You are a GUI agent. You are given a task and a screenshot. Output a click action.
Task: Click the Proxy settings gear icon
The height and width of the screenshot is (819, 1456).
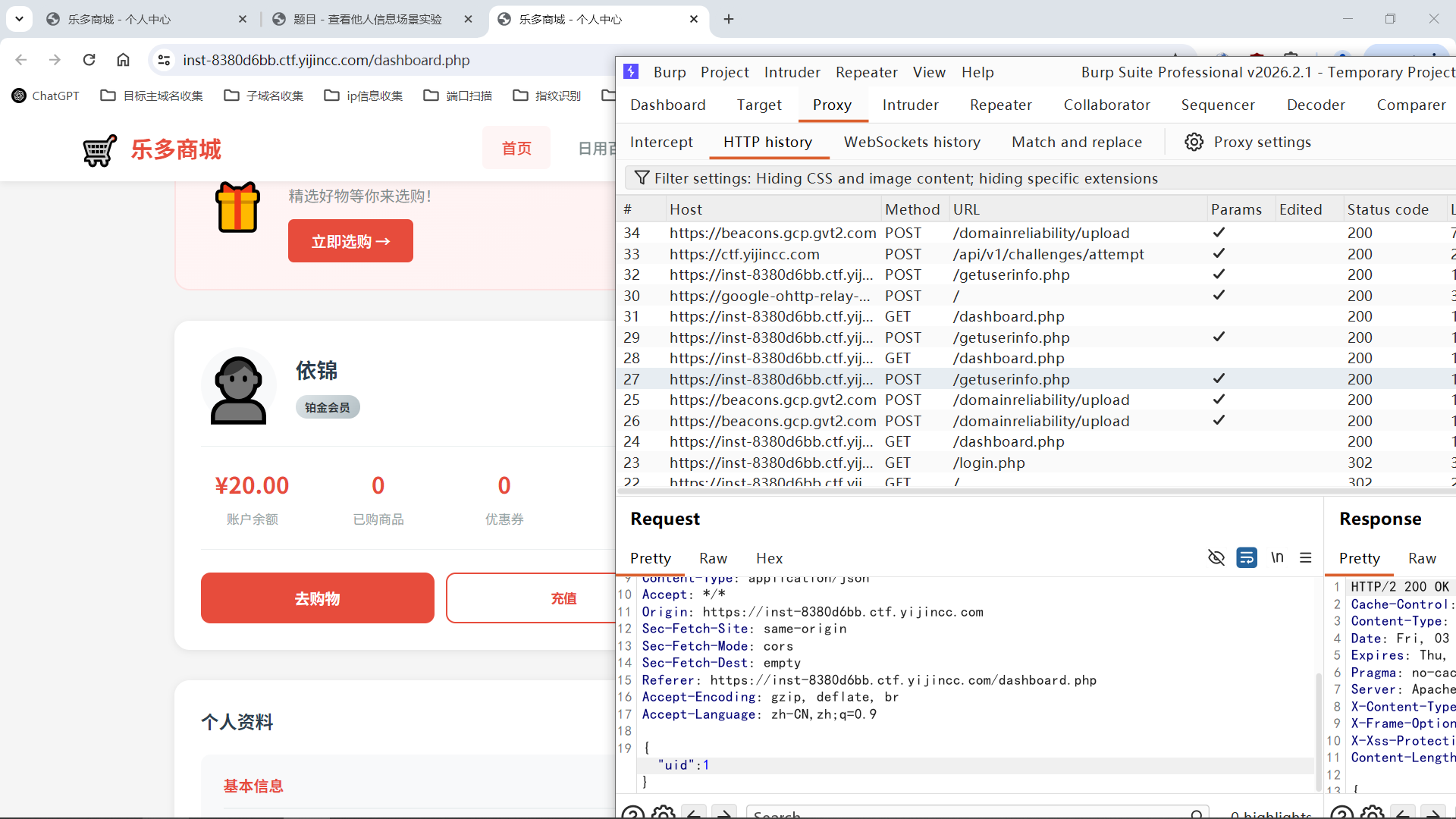[1194, 142]
